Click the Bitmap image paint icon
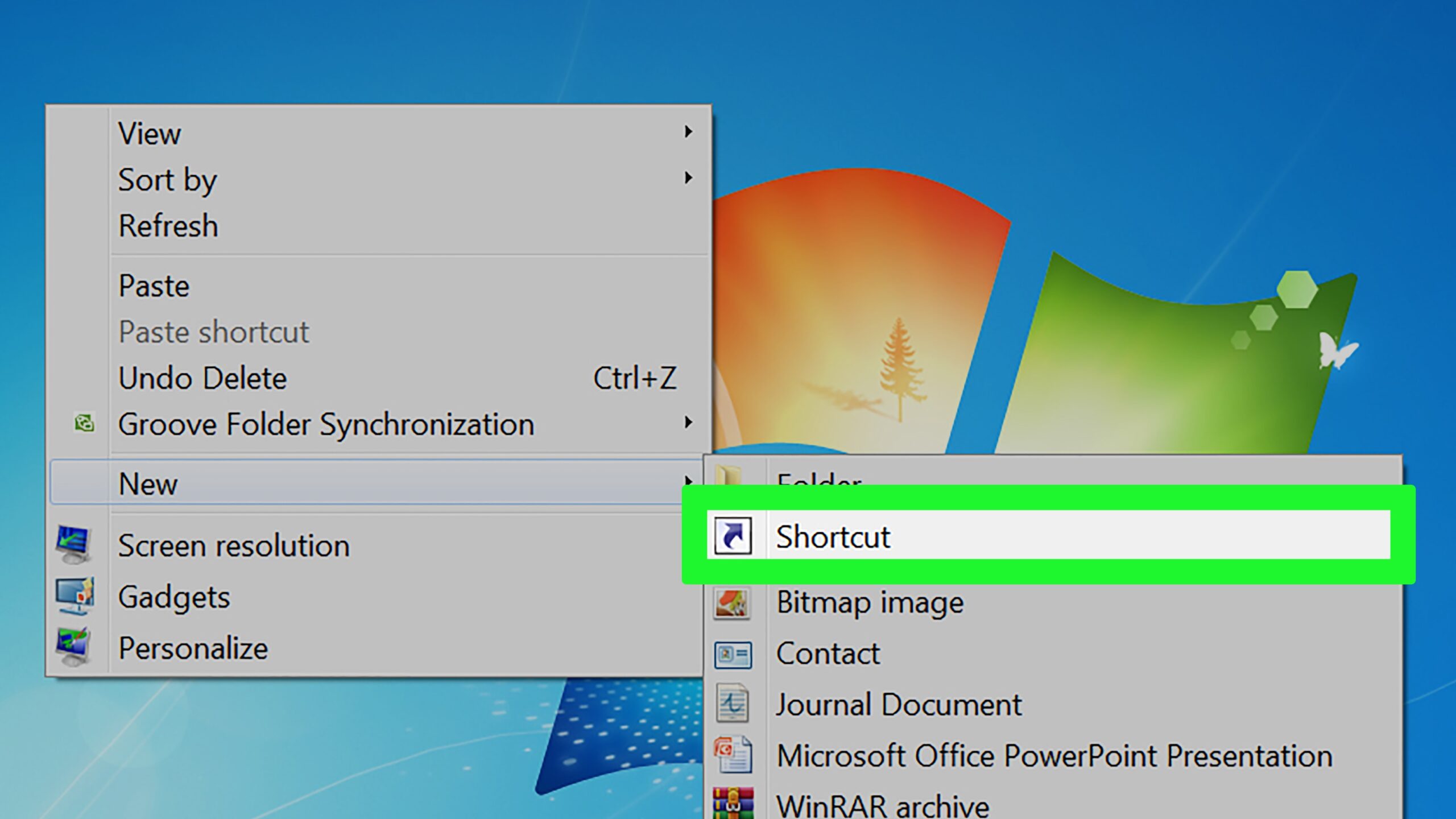The image size is (1456, 819). (733, 603)
